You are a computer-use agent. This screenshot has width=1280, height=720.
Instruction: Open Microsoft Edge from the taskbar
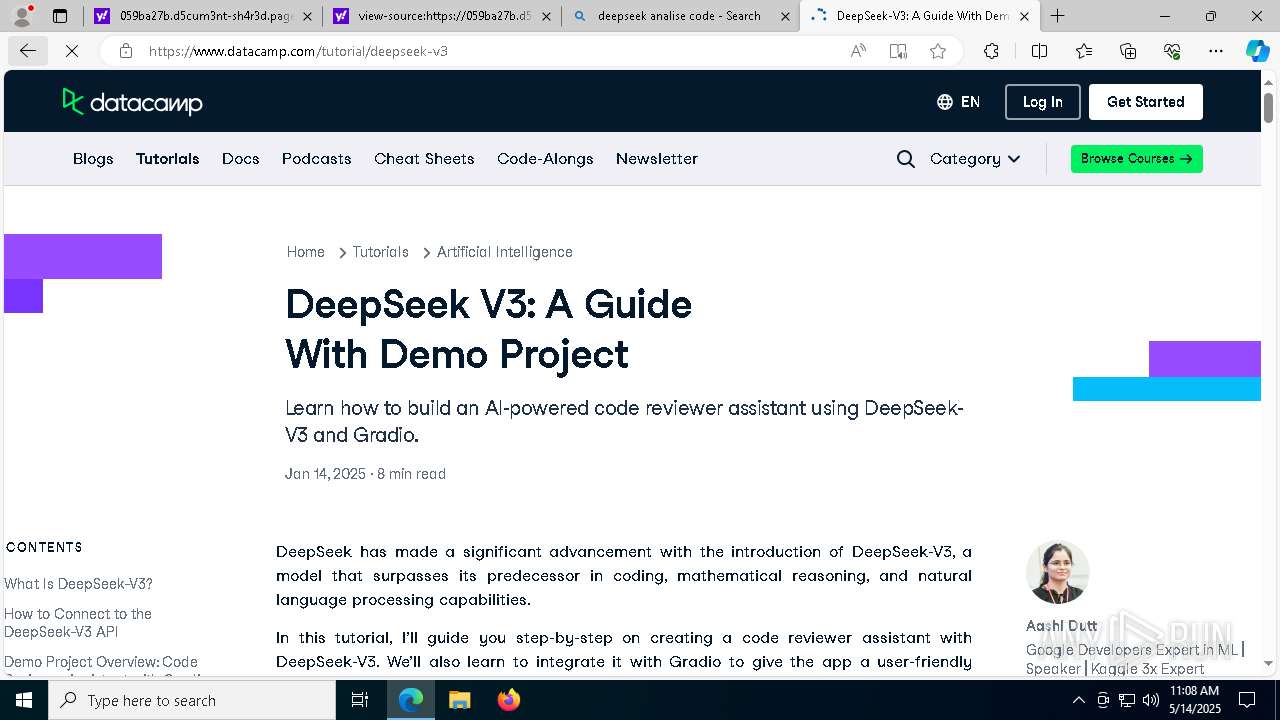(411, 700)
